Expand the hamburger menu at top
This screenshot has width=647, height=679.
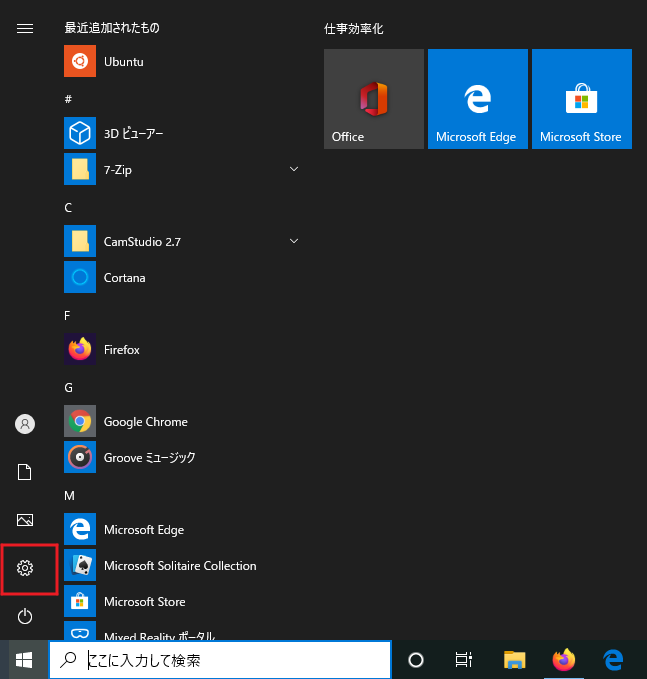(25, 29)
